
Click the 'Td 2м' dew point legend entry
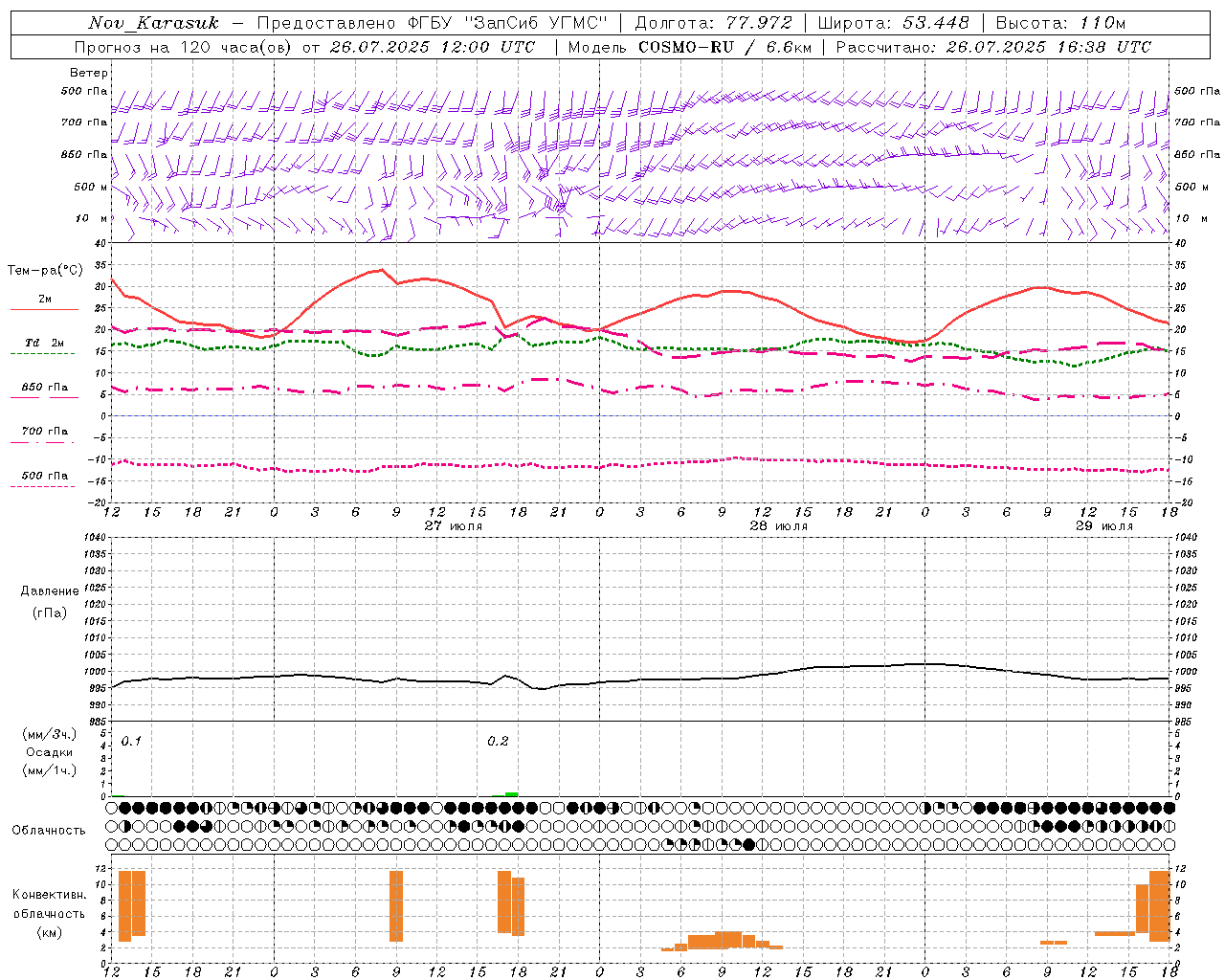click(x=44, y=343)
